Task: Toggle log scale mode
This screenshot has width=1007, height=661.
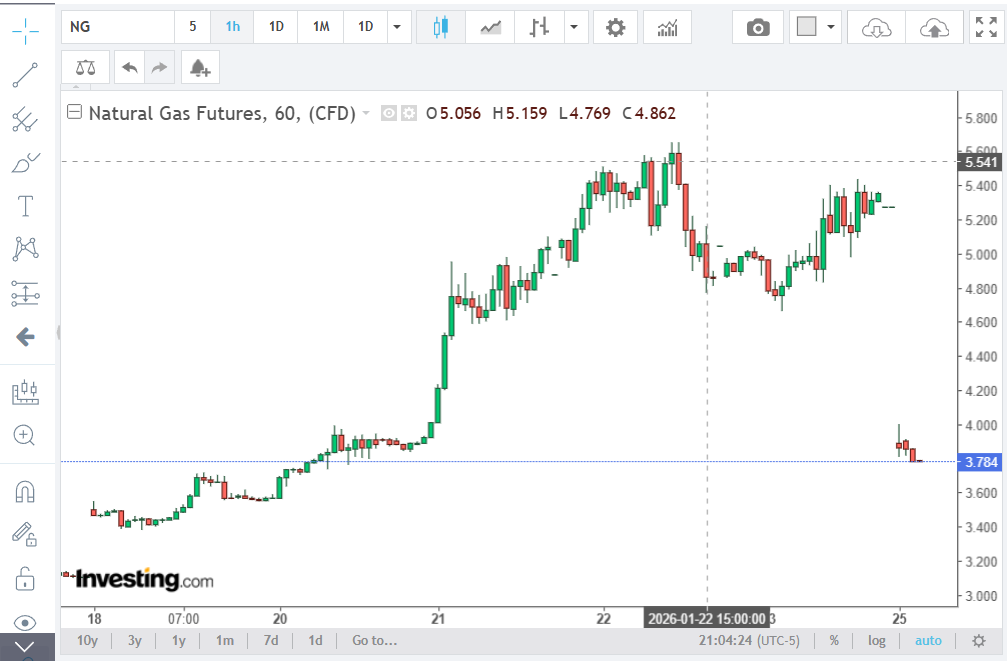Action: tap(877, 640)
